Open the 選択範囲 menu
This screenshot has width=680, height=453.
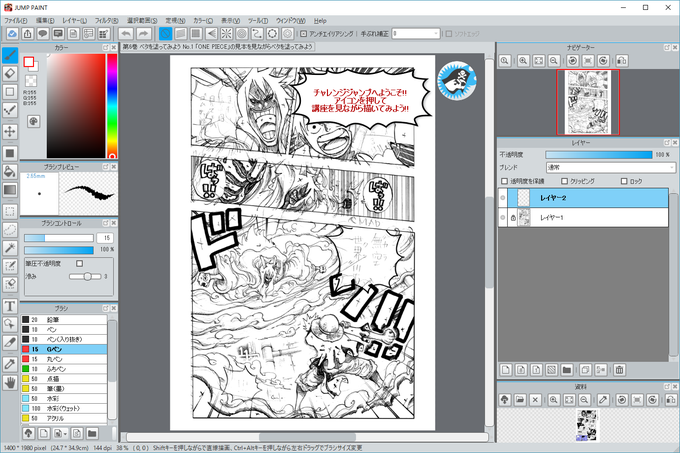[142, 20]
